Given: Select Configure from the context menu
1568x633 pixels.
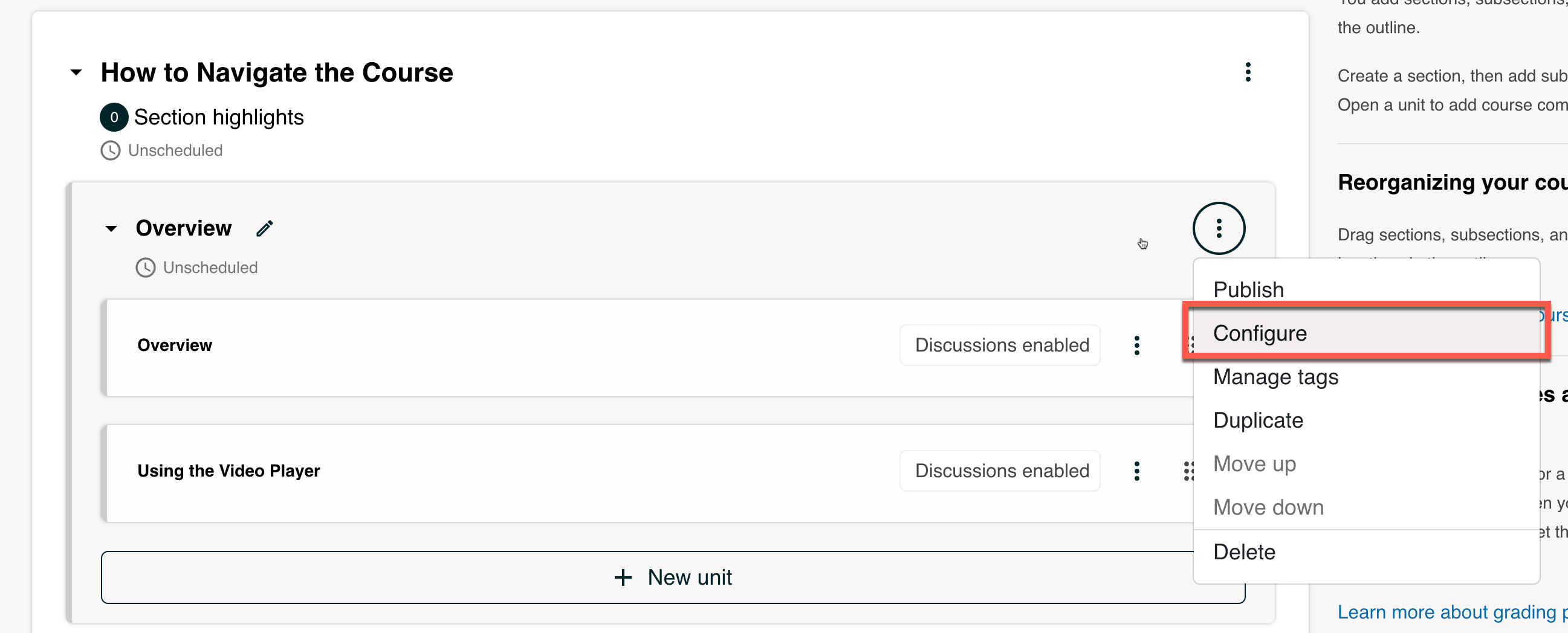Looking at the screenshot, I should pos(1259,333).
